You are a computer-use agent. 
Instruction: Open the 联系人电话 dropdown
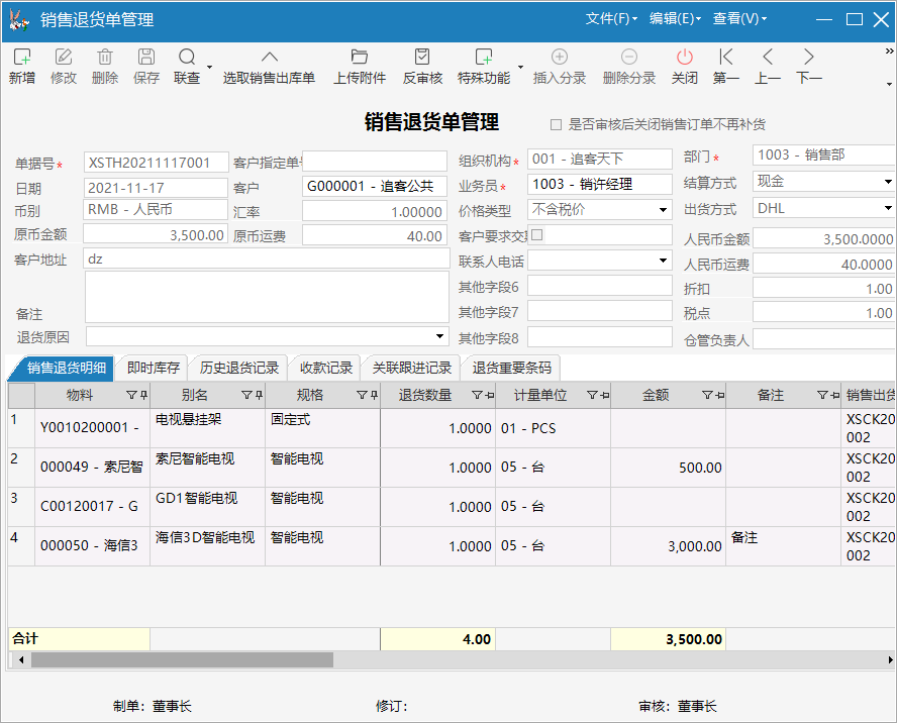coord(662,261)
